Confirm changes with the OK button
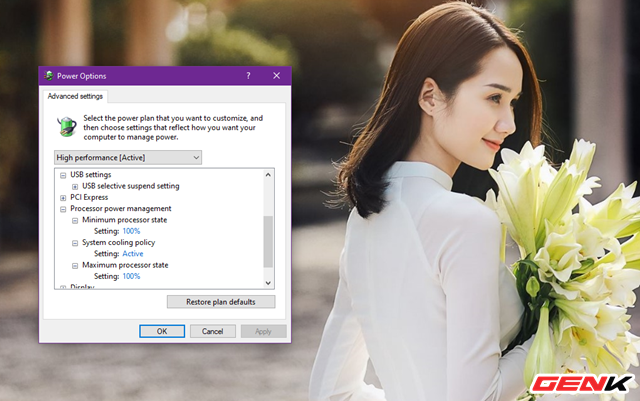Viewport: 640px width, 401px height. point(162,331)
